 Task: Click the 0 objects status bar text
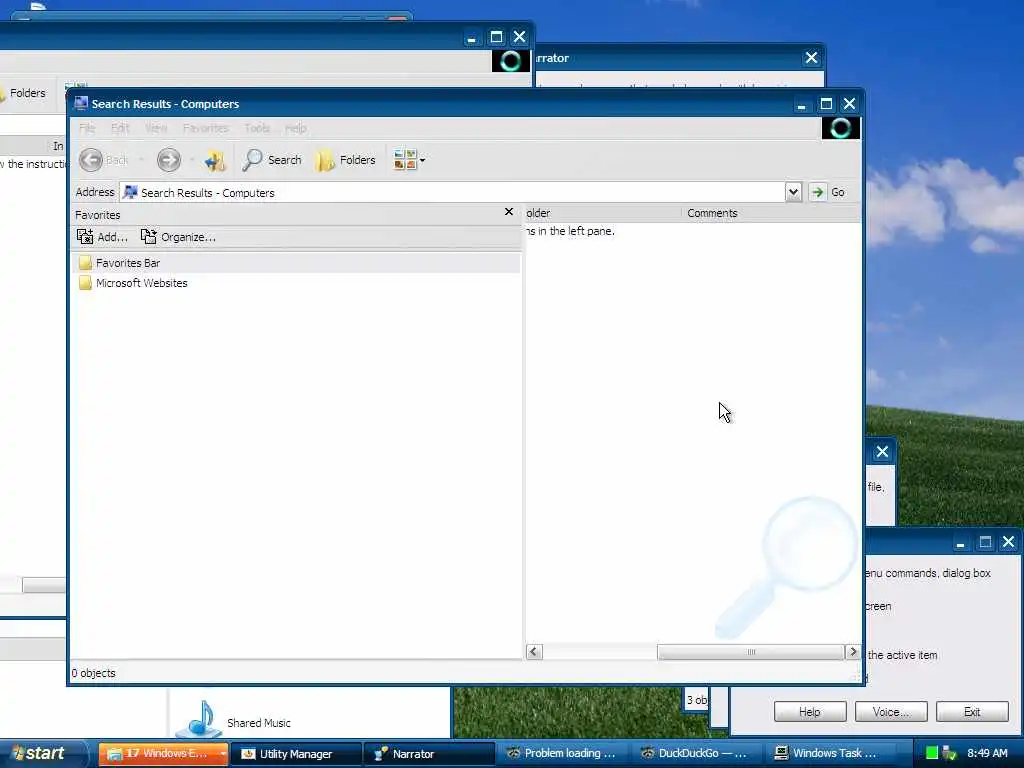(93, 673)
